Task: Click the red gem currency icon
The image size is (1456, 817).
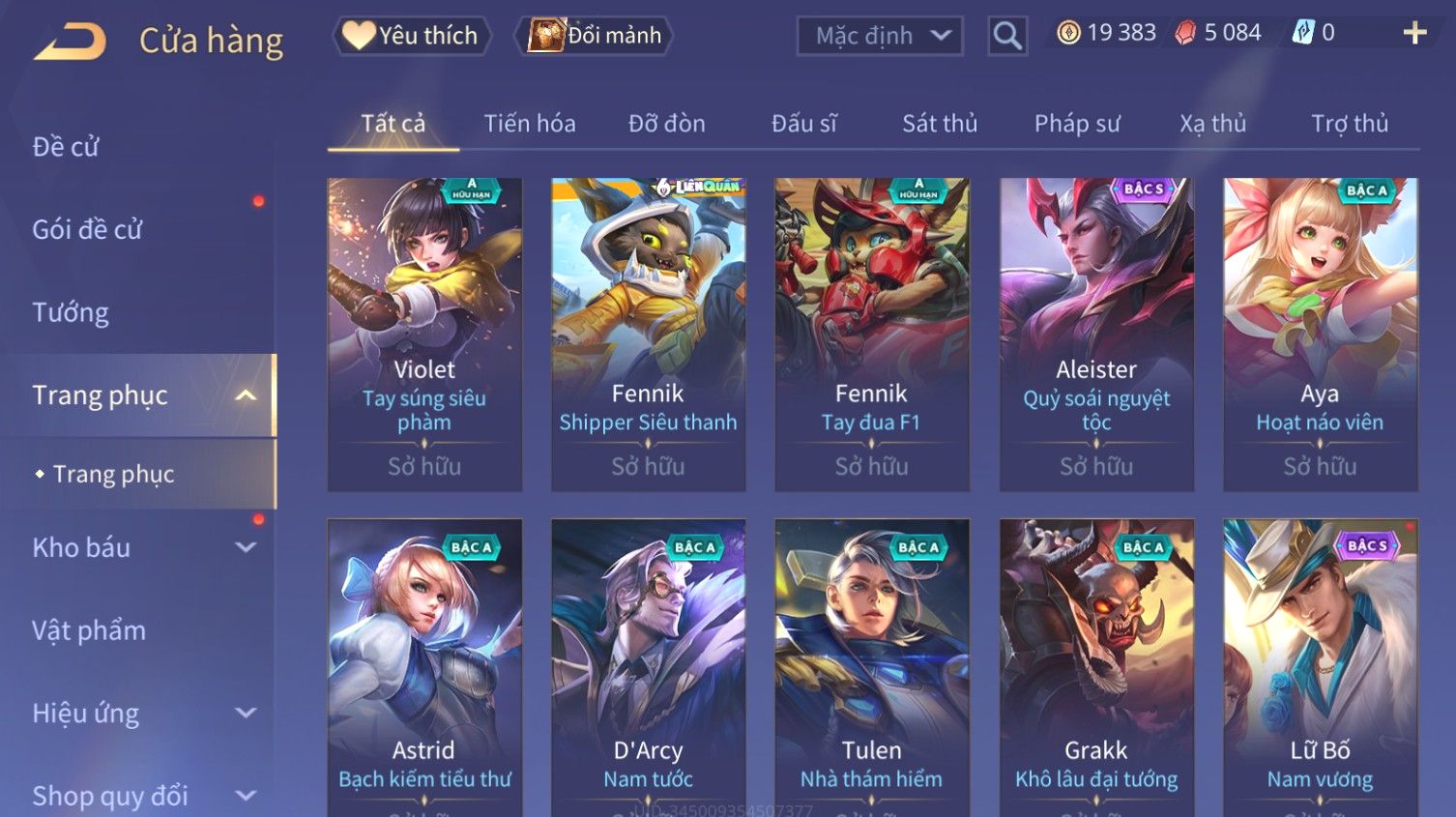Action: (1185, 33)
